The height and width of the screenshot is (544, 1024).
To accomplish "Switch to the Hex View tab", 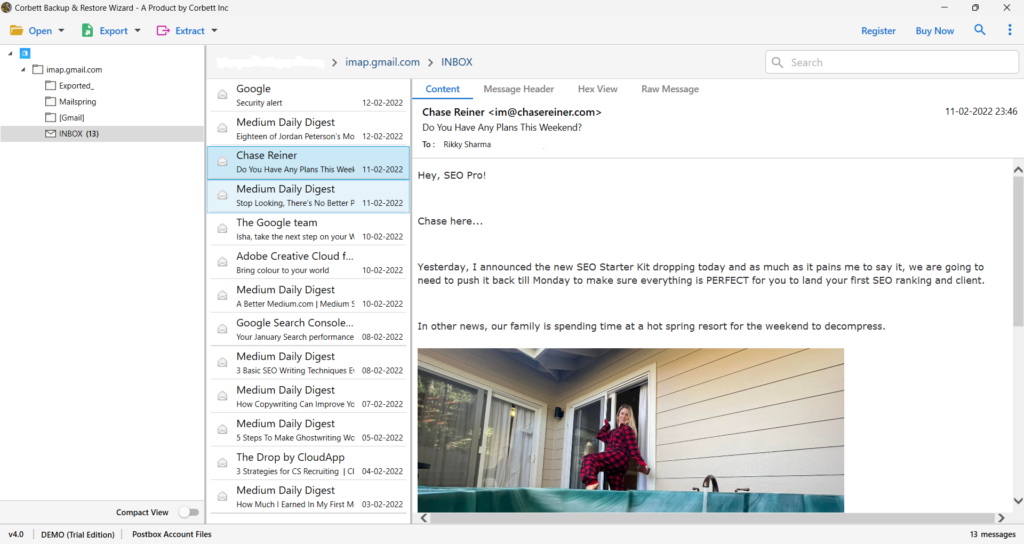I will (598, 89).
